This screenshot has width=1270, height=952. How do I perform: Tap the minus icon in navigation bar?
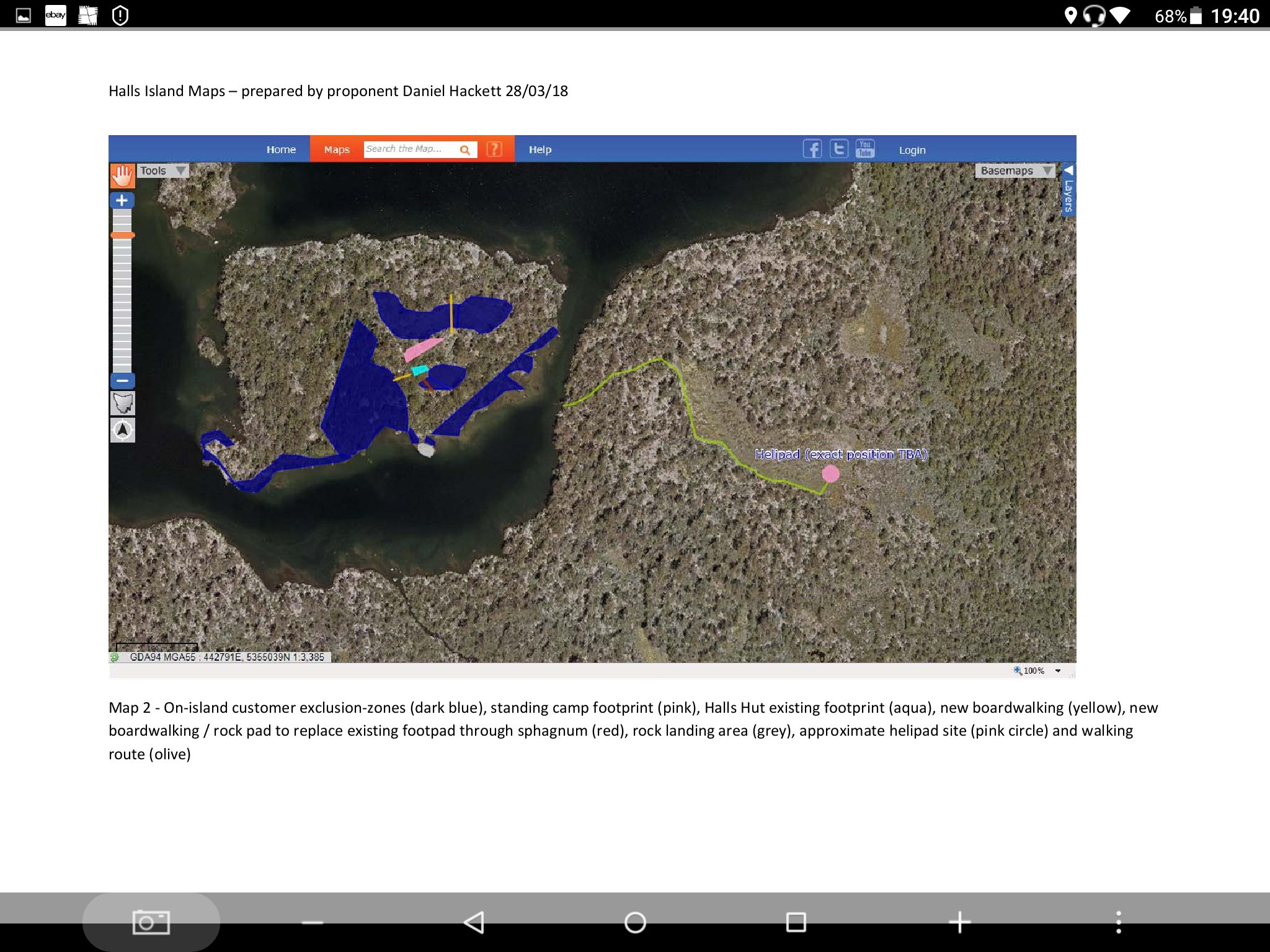click(313, 922)
